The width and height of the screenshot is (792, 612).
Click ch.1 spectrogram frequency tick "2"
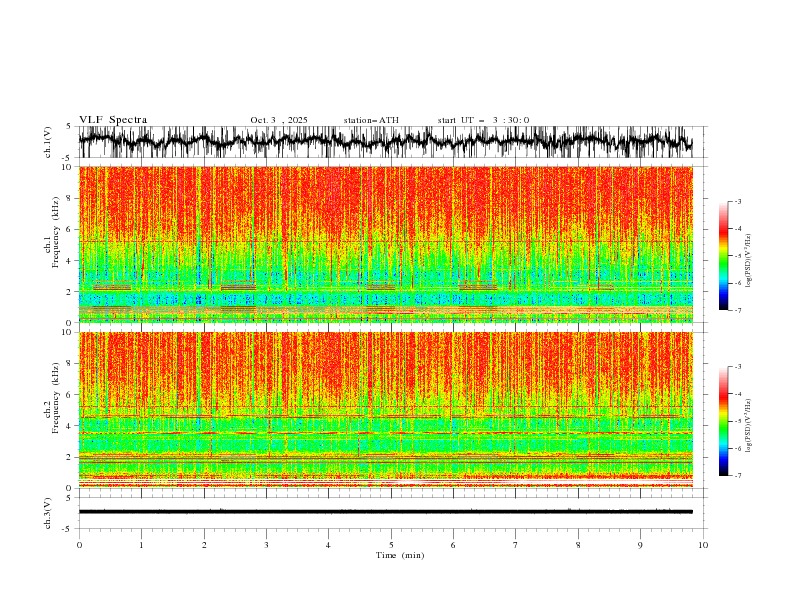[x=70, y=292]
